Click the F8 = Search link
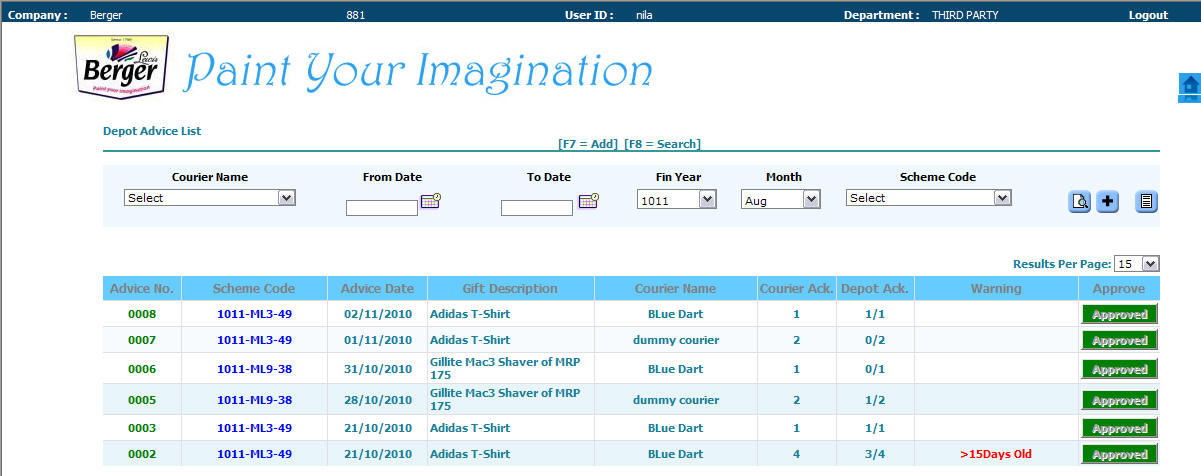Screen dimensions: 1201x476 [x=662, y=144]
